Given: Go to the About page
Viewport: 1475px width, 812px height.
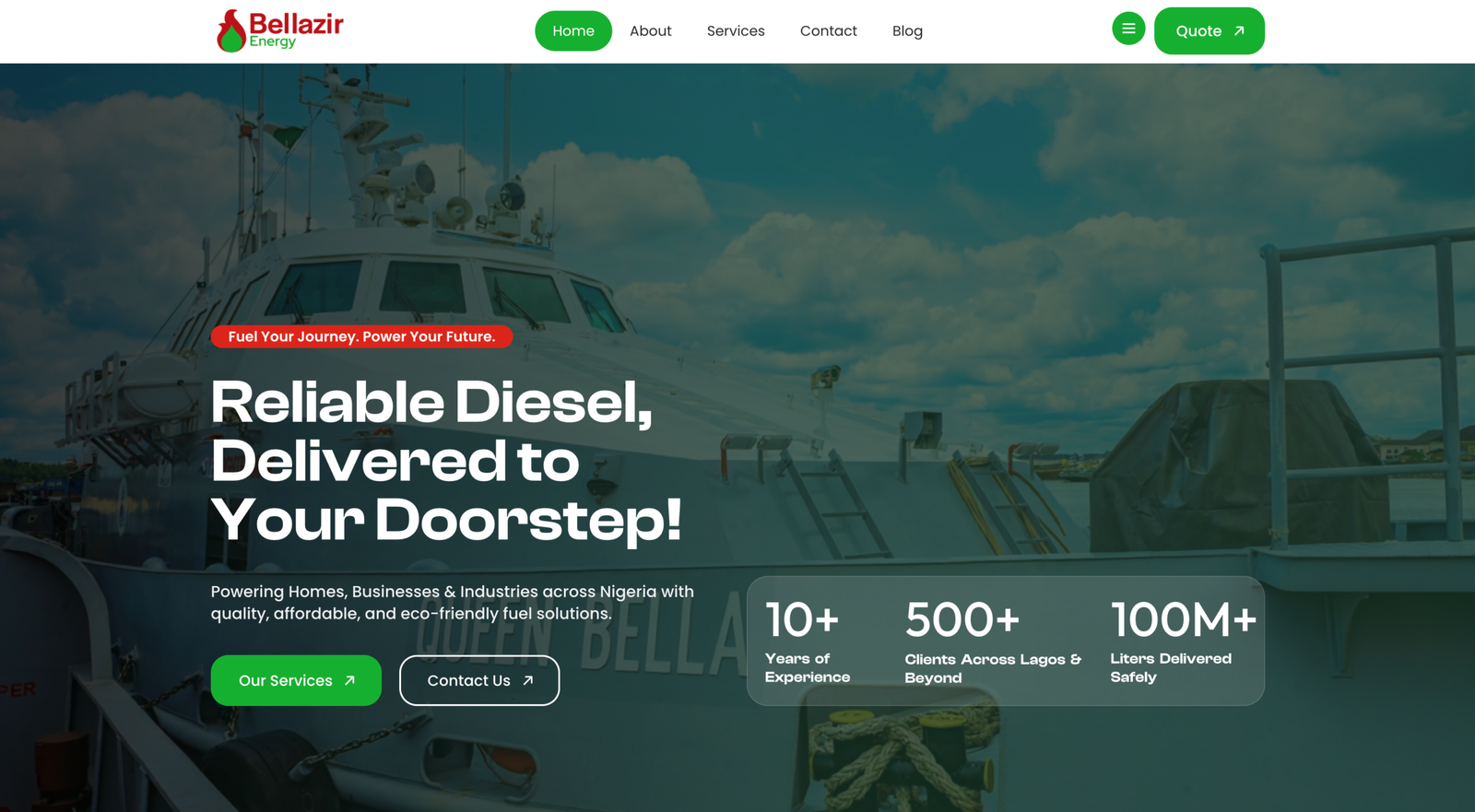Looking at the screenshot, I should coord(650,31).
